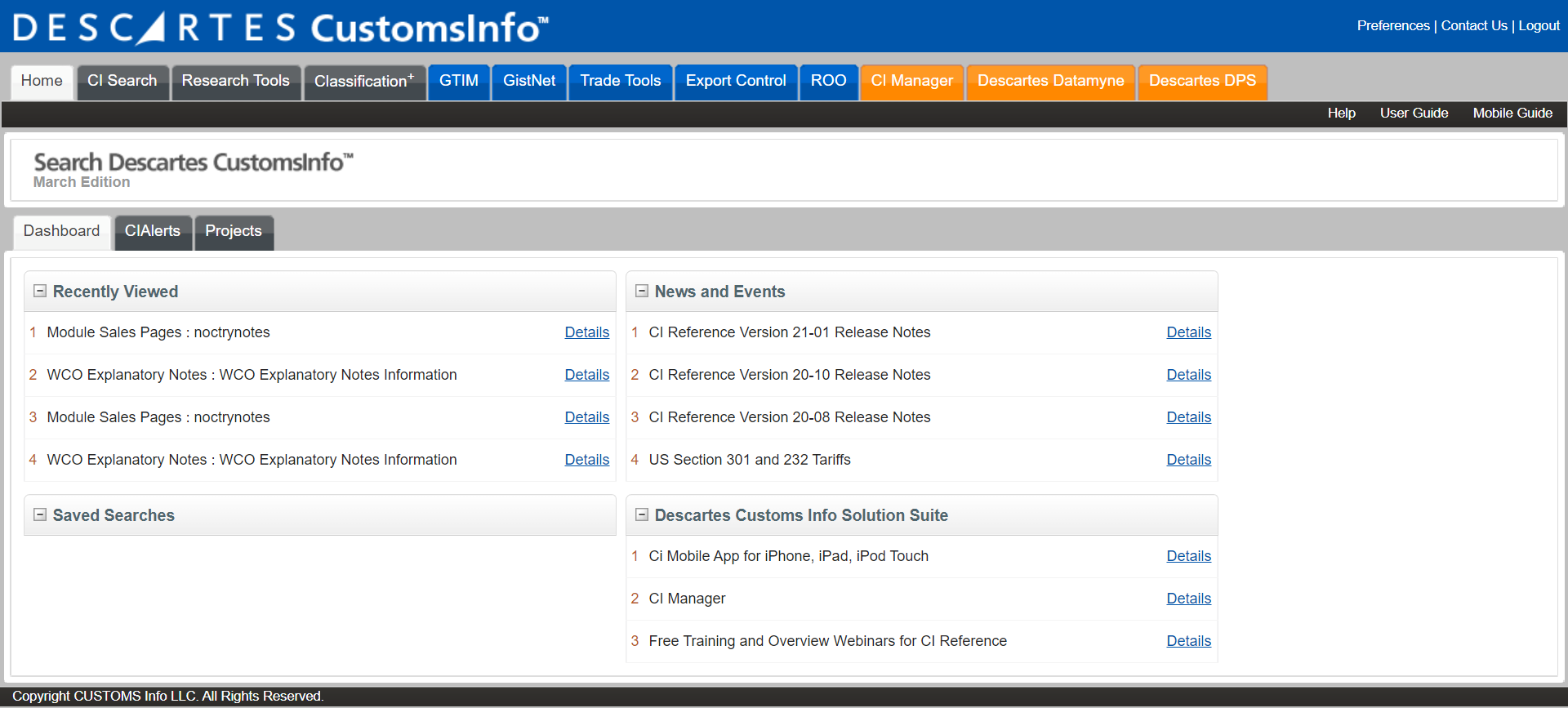Screen dimensions: 1568x708
Task: Switch to the Projects tab
Action: coord(234,232)
